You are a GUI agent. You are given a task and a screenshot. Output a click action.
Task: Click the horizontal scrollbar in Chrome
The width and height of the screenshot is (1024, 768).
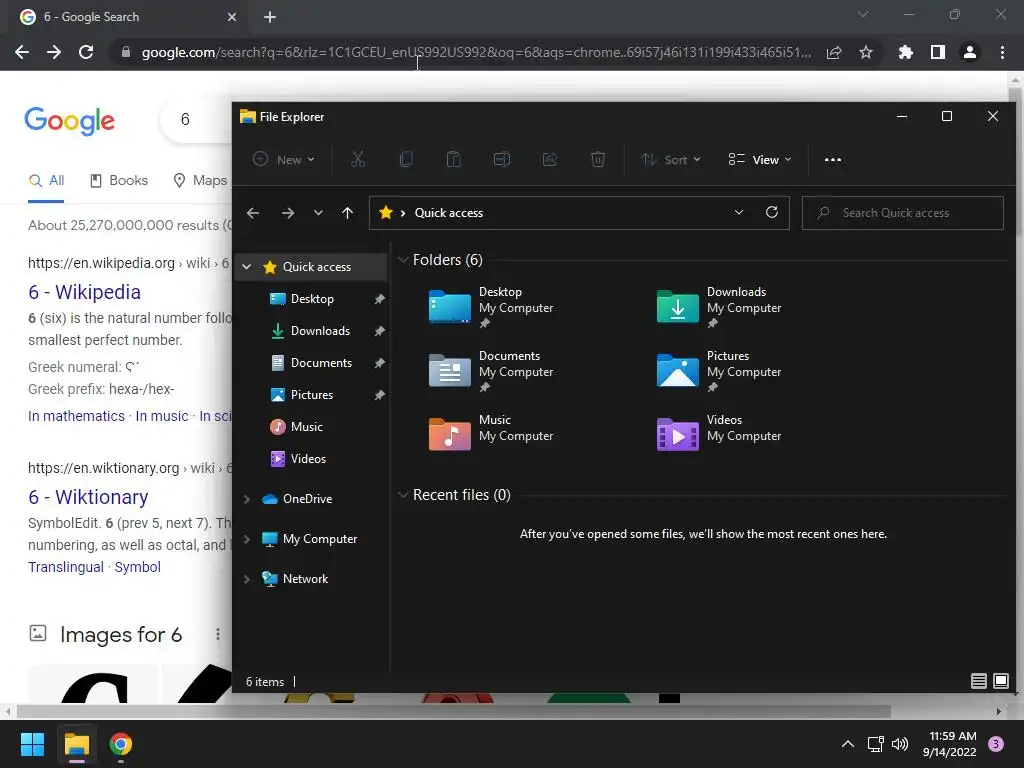coord(453,711)
